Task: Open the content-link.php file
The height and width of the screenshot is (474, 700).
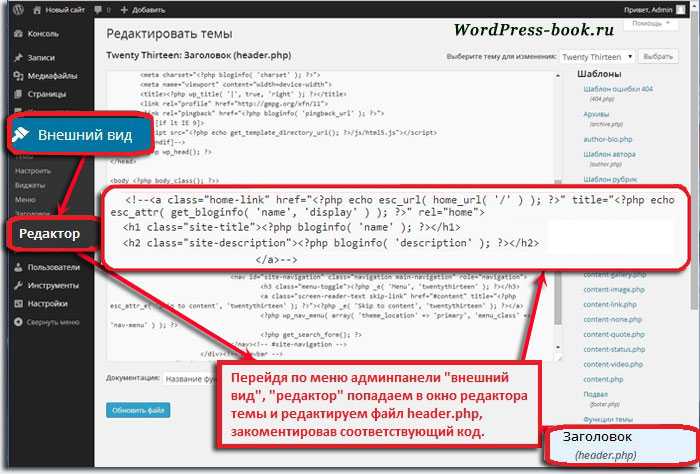Action: 610,304
